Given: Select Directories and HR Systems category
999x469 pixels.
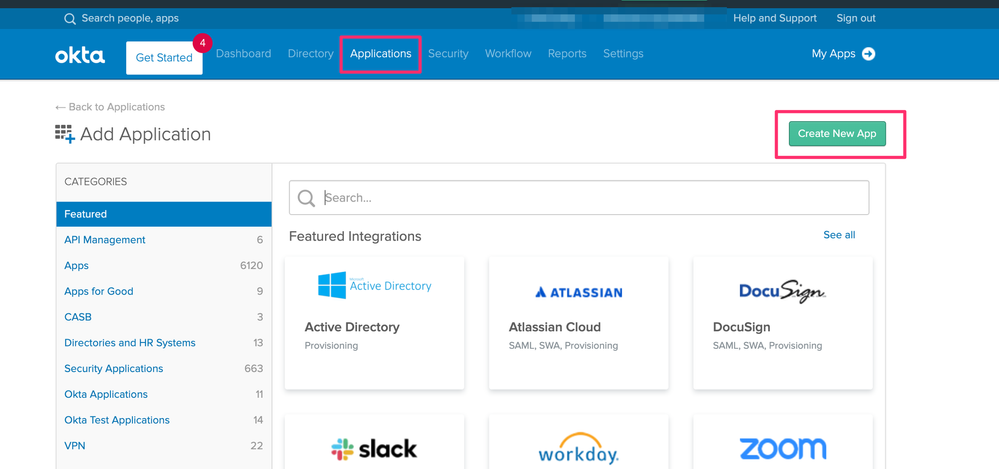Looking at the screenshot, I should point(164,343).
